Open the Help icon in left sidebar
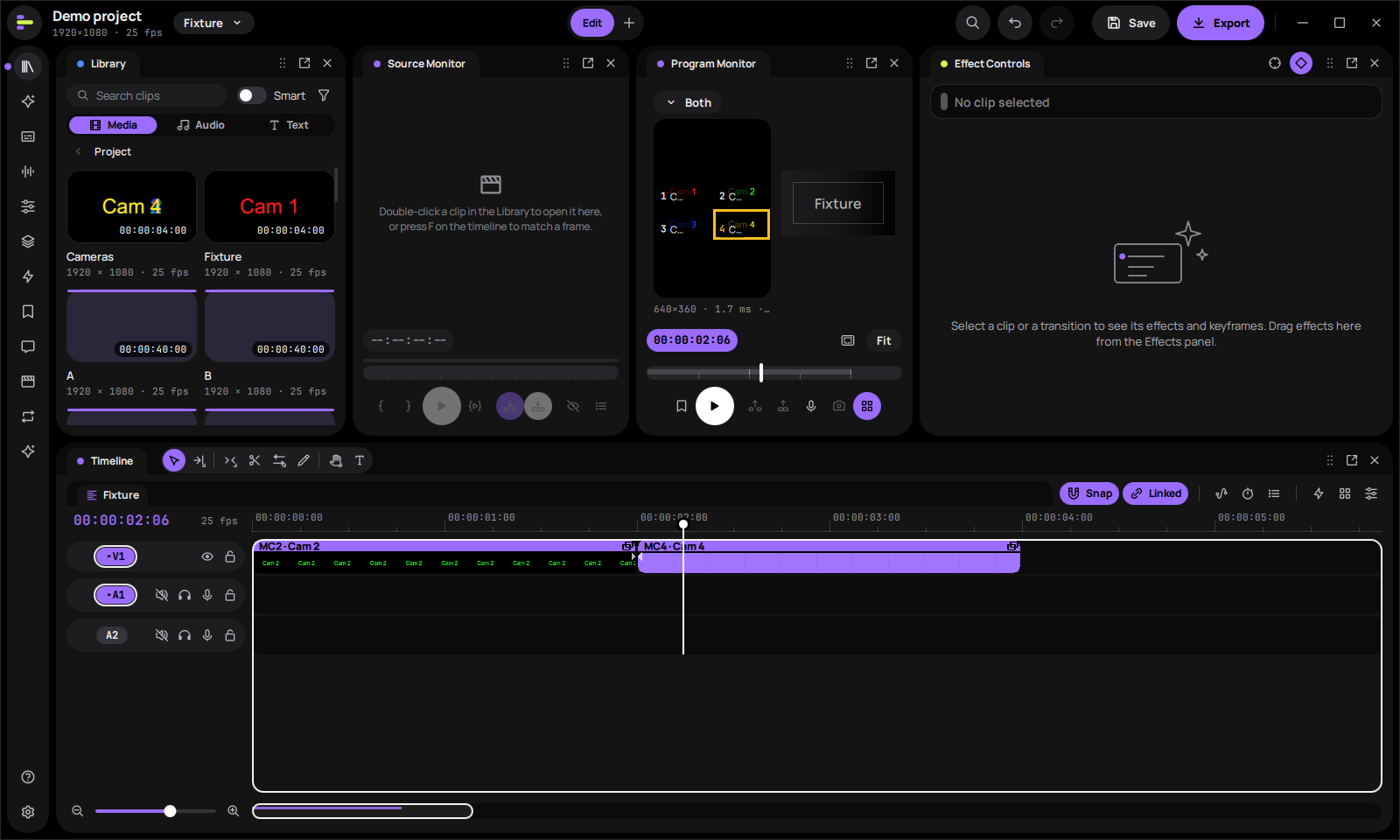Viewport: 1400px width, 840px height. coord(28,777)
